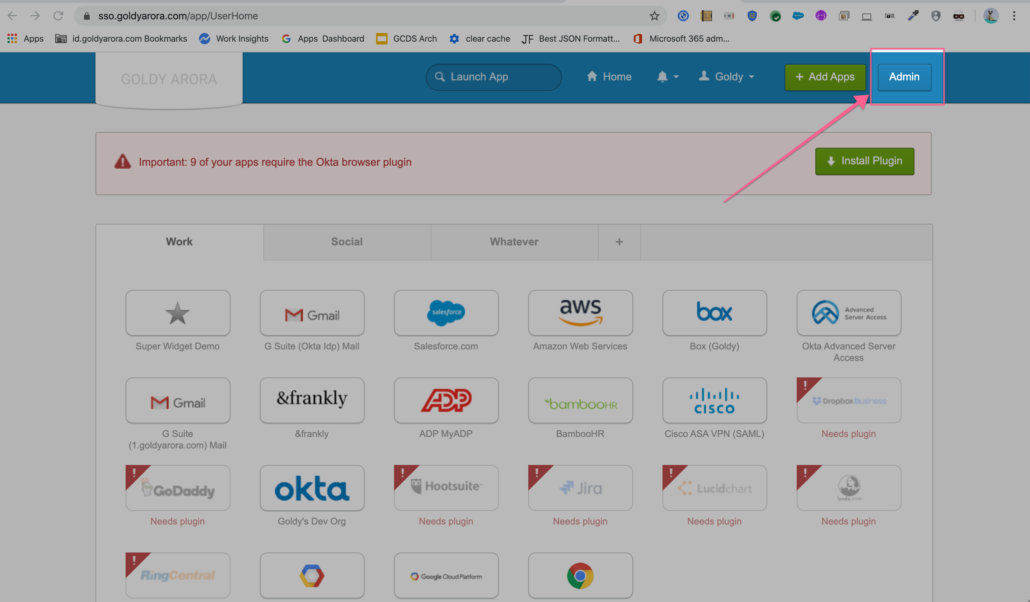This screenshot has width=1030, height=602.
Task: Open G Suite (1.goldyarora.com) Mail tile
Action: point(177,401)
